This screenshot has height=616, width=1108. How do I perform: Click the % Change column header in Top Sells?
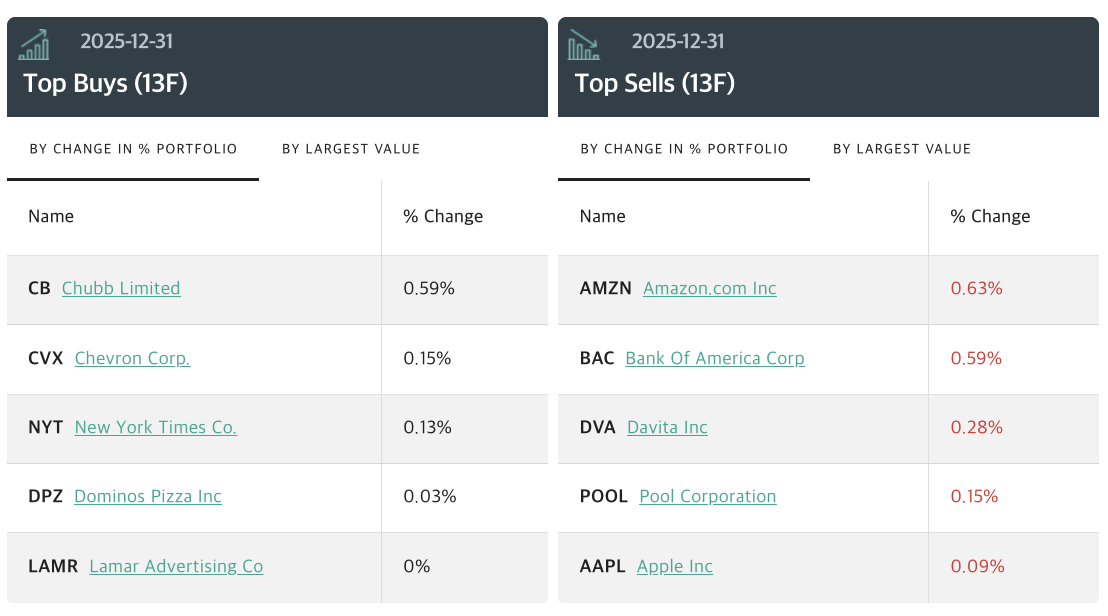990,216
